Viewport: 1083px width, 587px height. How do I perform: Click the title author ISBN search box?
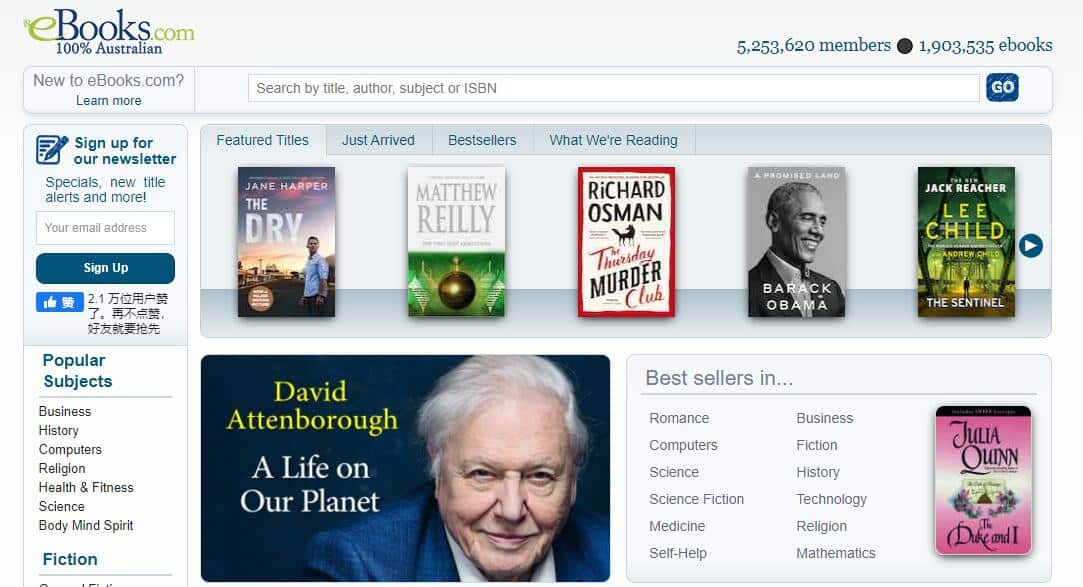613,88
